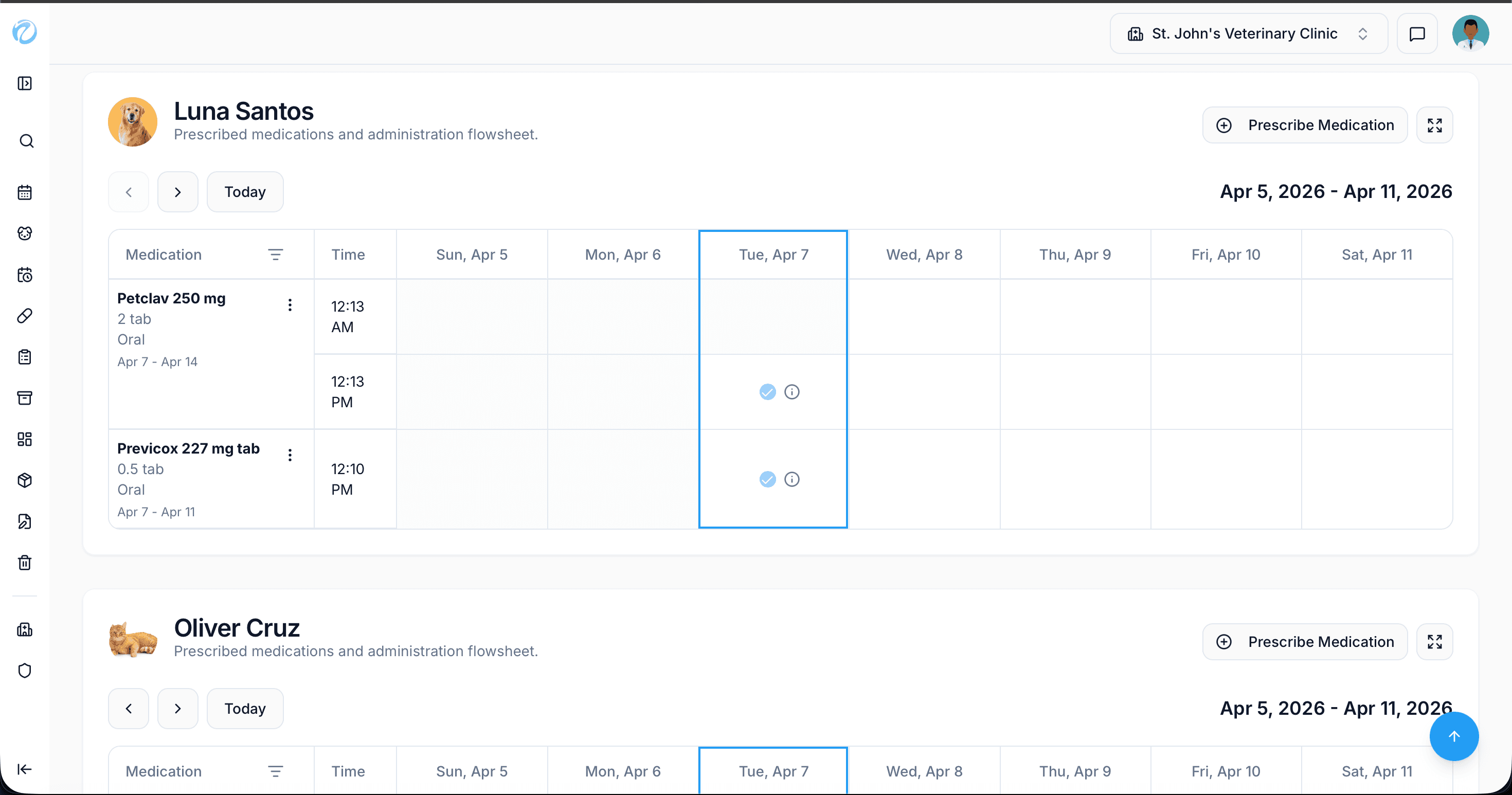
Task: Click Luna Santos dog avatar
Action: tap(133, 121)
